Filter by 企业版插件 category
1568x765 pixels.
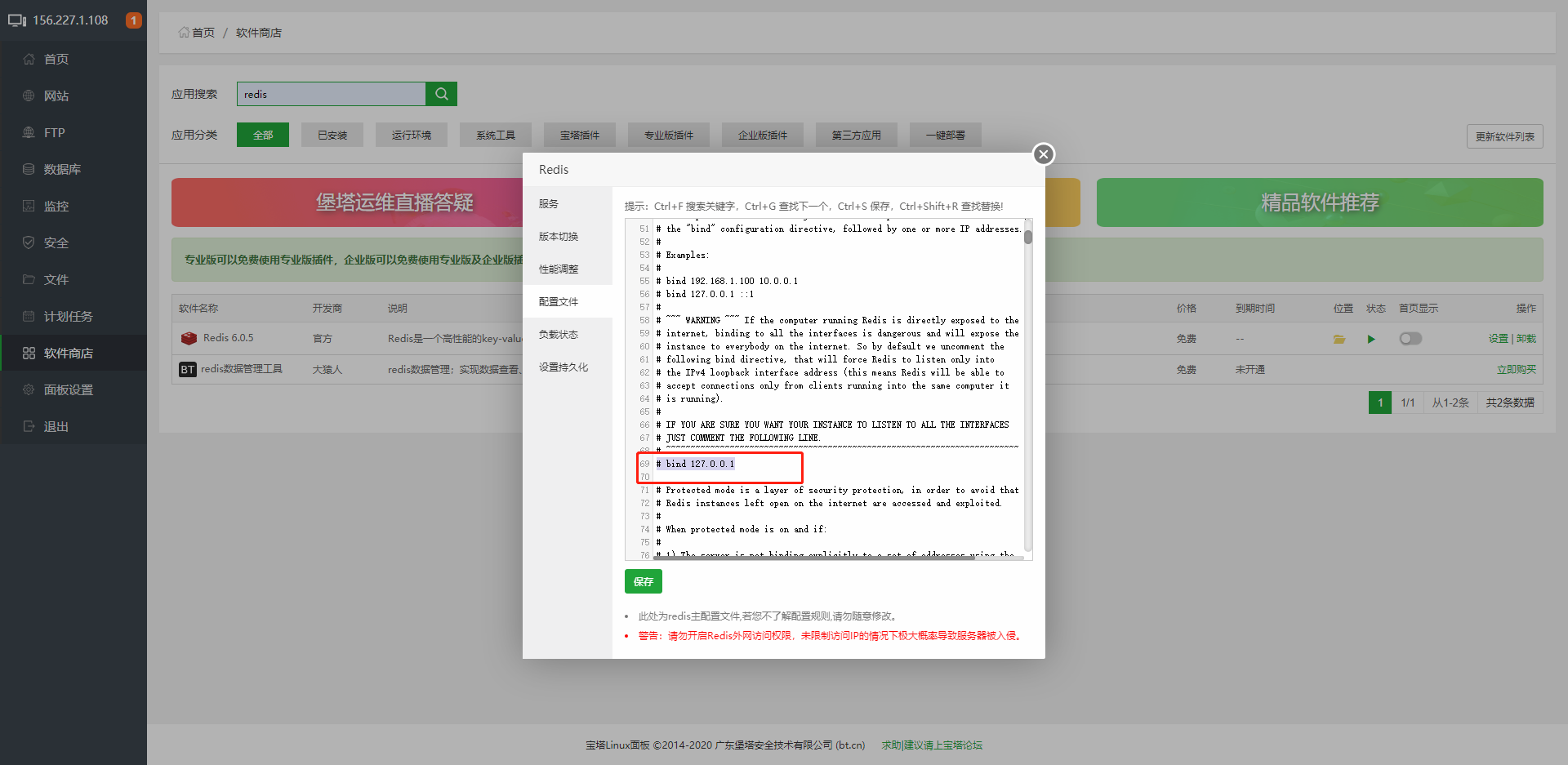[x=763, y=135]
